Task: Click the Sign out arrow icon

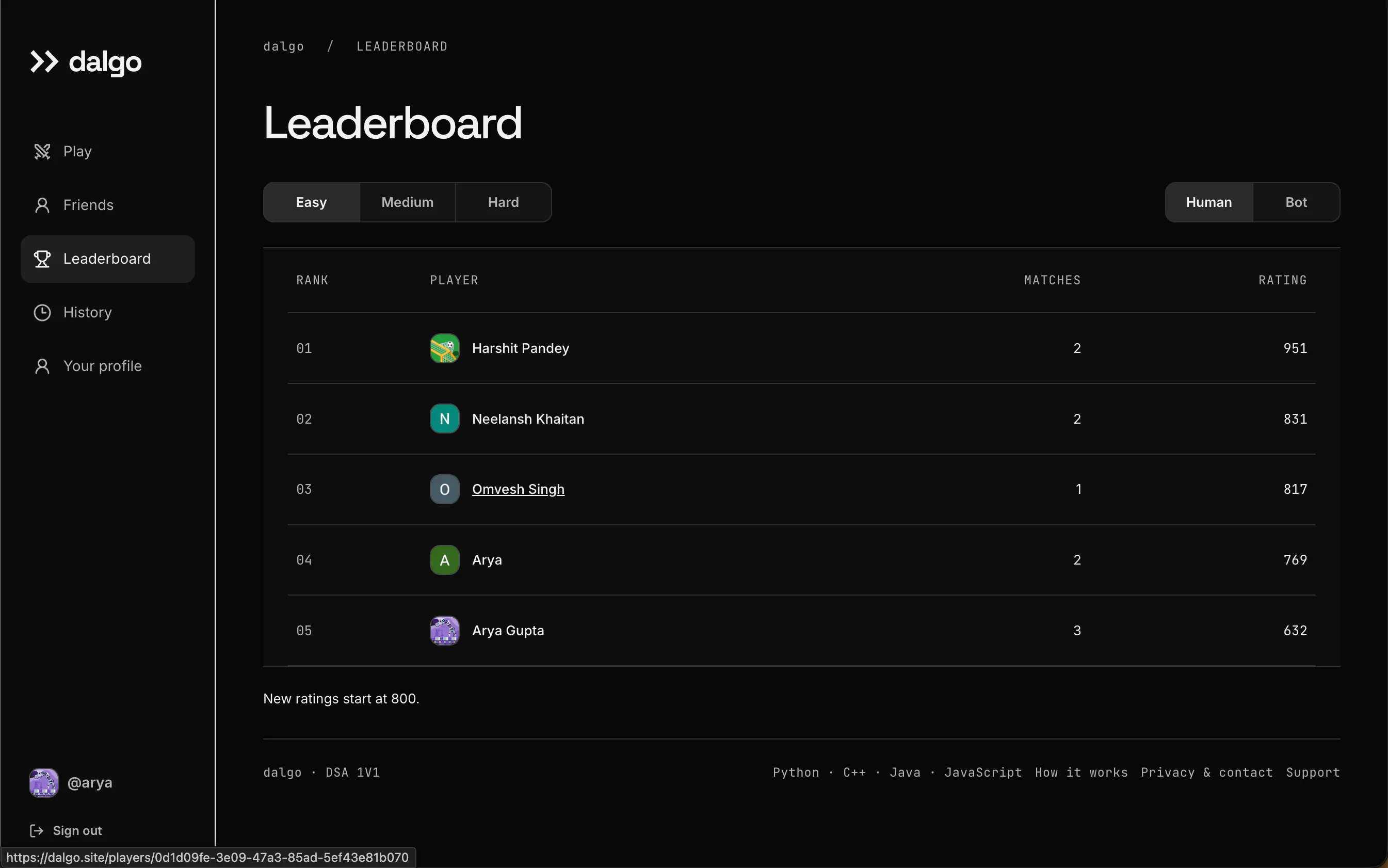Action: [x=37, y=831]
